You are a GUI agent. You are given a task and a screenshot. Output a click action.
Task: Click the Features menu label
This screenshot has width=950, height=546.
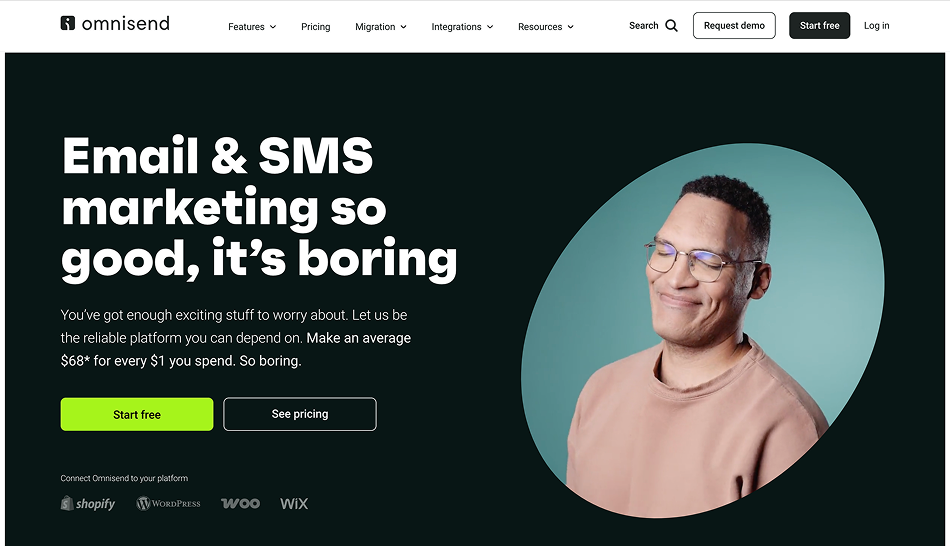click(246, 27)
